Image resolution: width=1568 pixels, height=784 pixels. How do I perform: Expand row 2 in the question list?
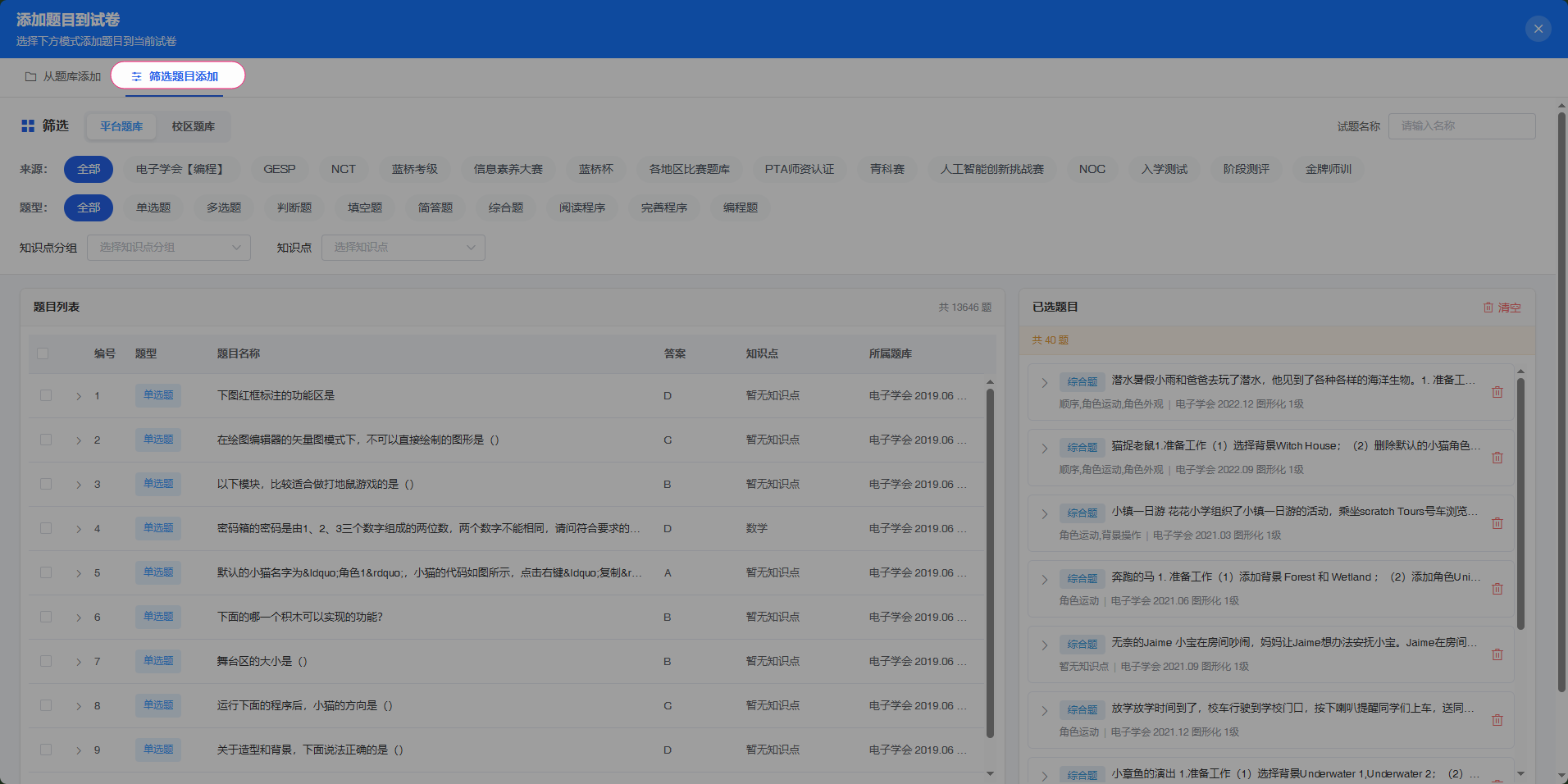[x=79, y=440]
